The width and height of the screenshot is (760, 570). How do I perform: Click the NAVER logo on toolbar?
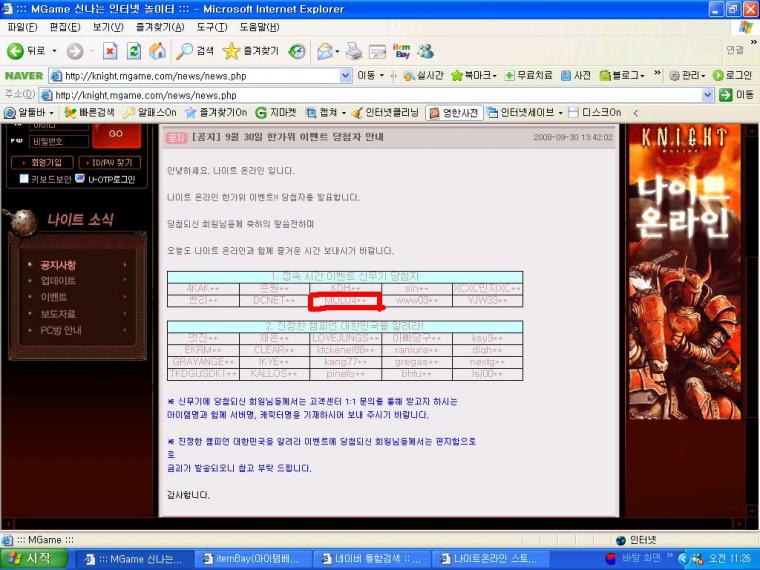24,76
